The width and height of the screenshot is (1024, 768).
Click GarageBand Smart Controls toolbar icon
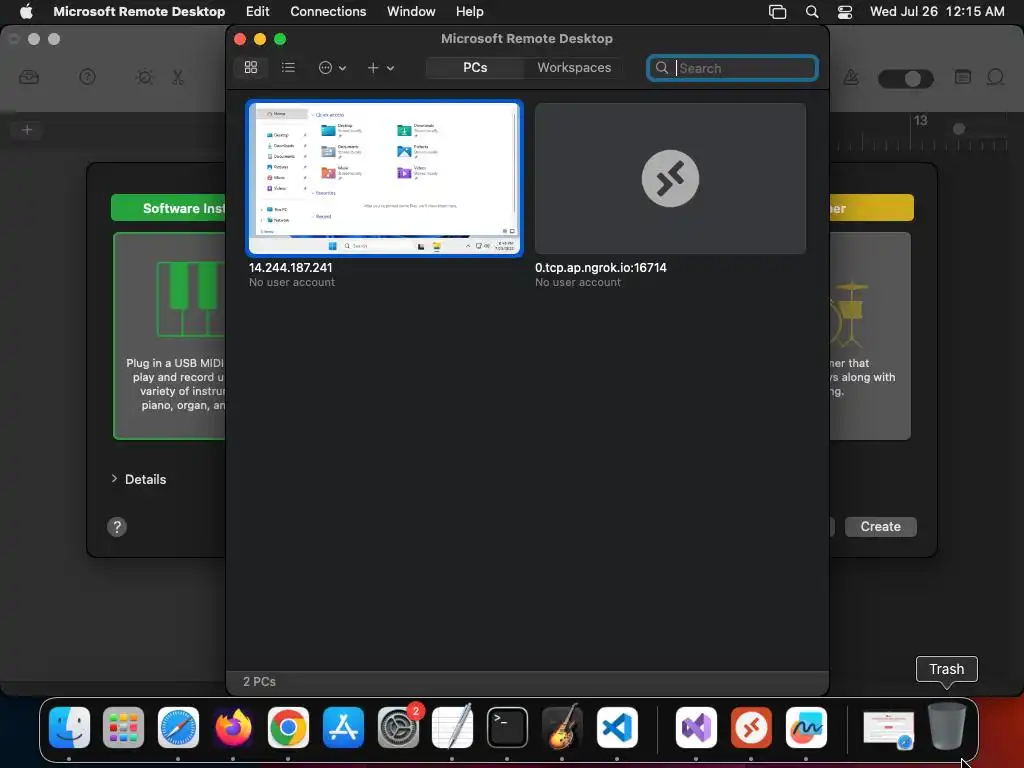tap(144, 77)
